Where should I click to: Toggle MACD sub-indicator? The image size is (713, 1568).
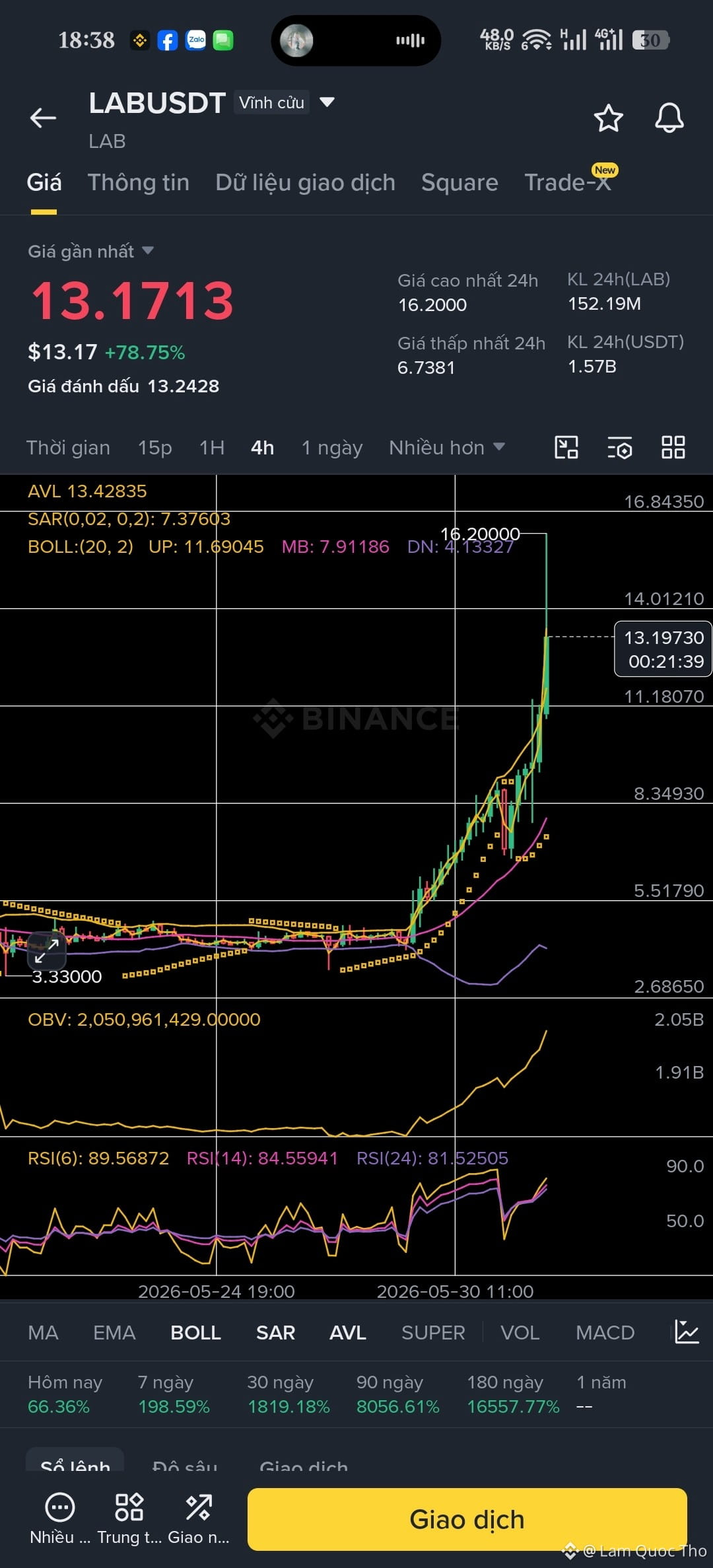605,1332
